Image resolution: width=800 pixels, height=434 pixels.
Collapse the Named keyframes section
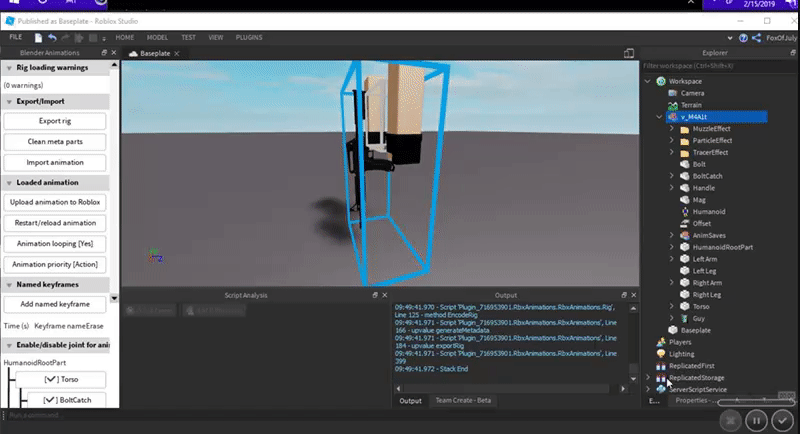[9, 285]
